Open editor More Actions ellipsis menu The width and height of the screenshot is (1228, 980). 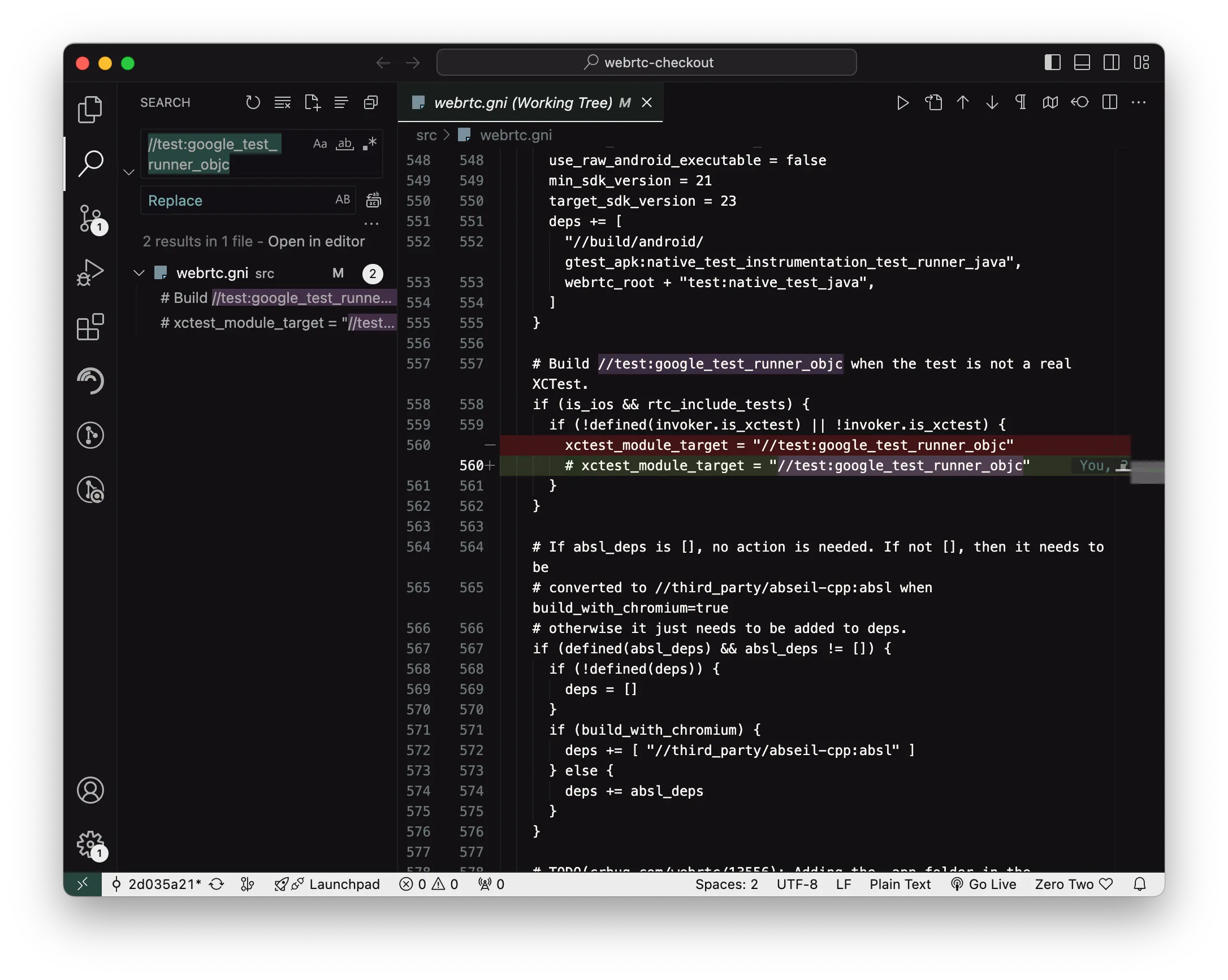tap(1139, 102)
